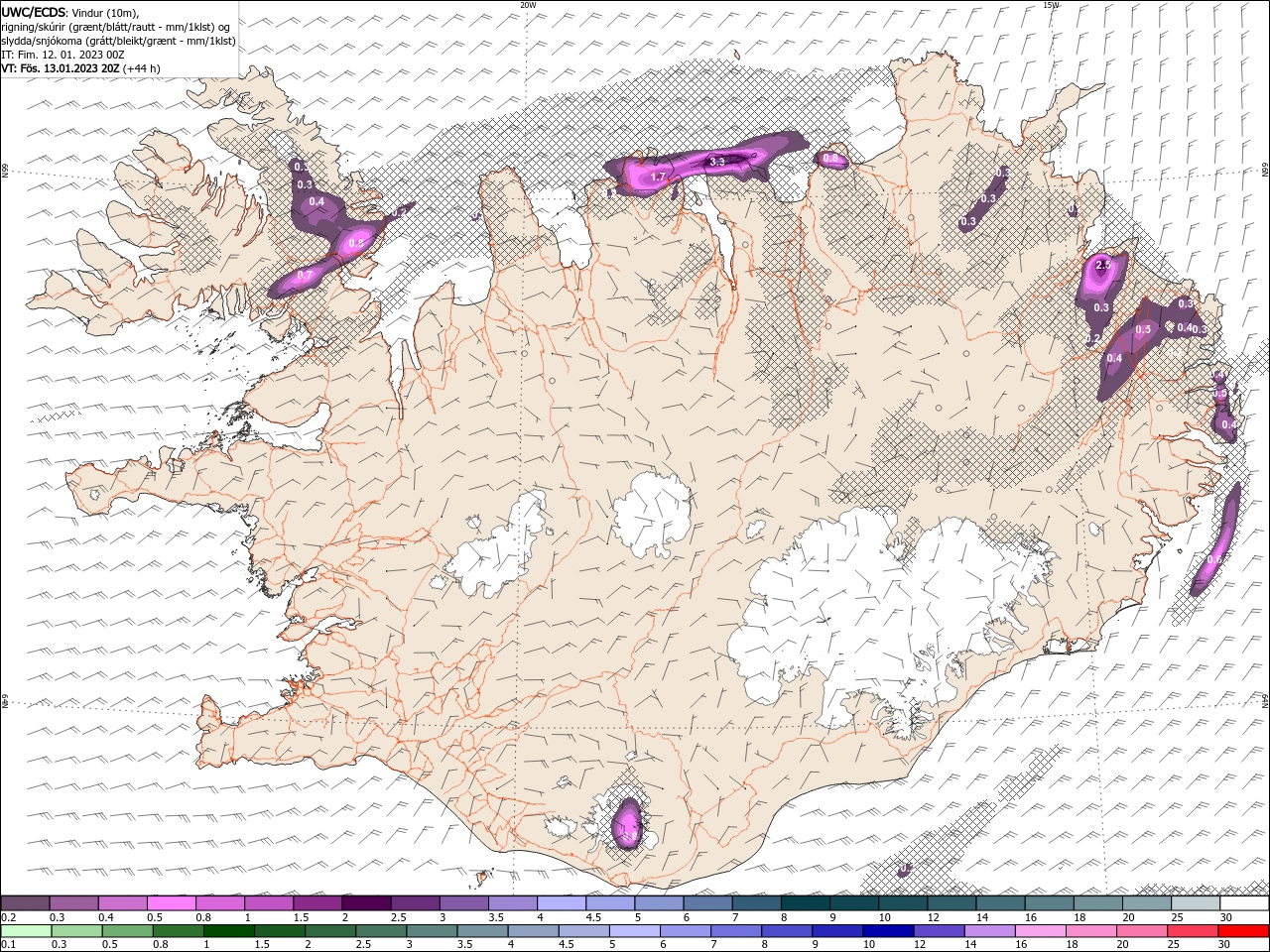Click the purple precipitation cell on the south-coast glacier

pos(628,822)
